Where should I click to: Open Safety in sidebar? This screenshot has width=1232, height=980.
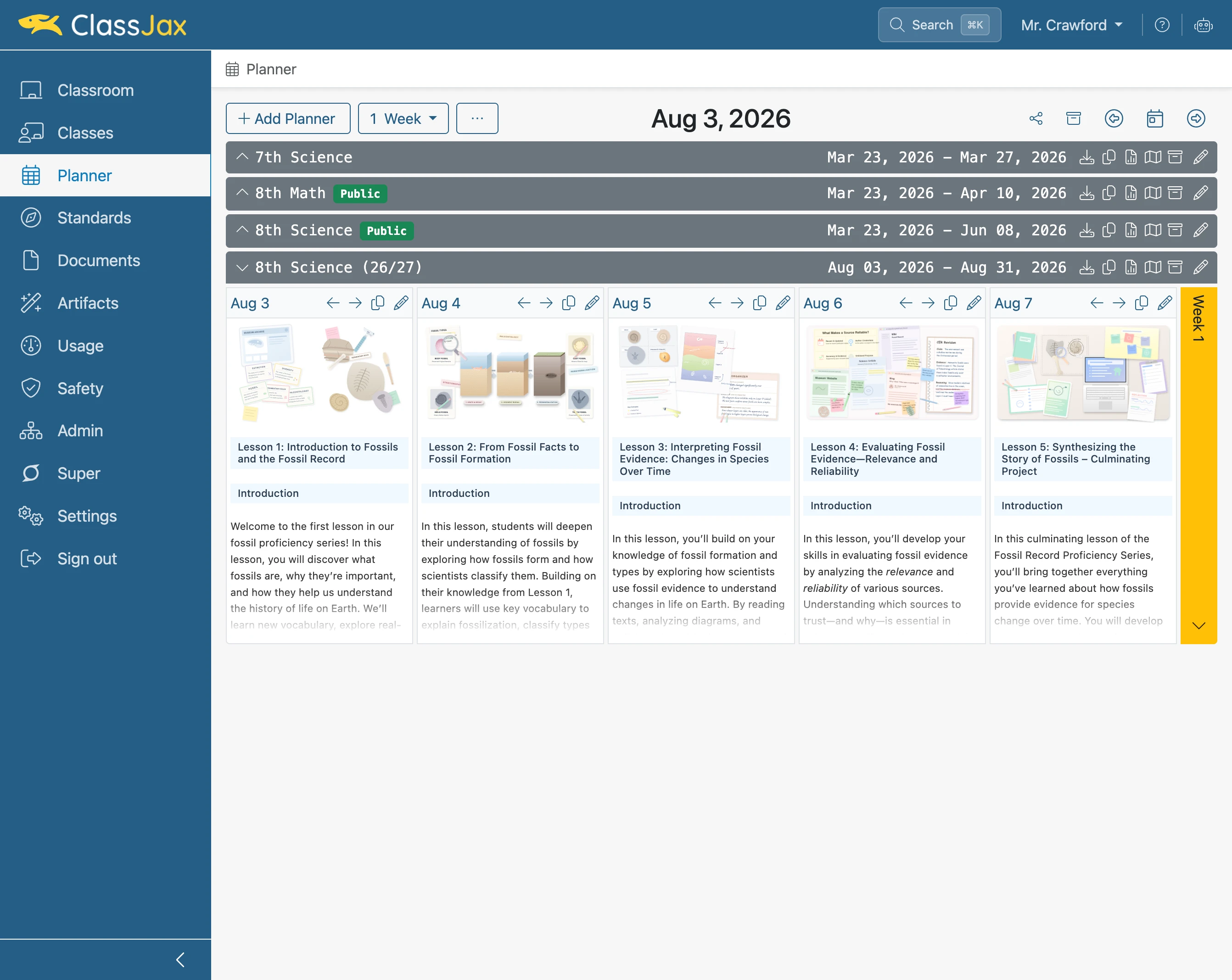click(x=105, y=388)
